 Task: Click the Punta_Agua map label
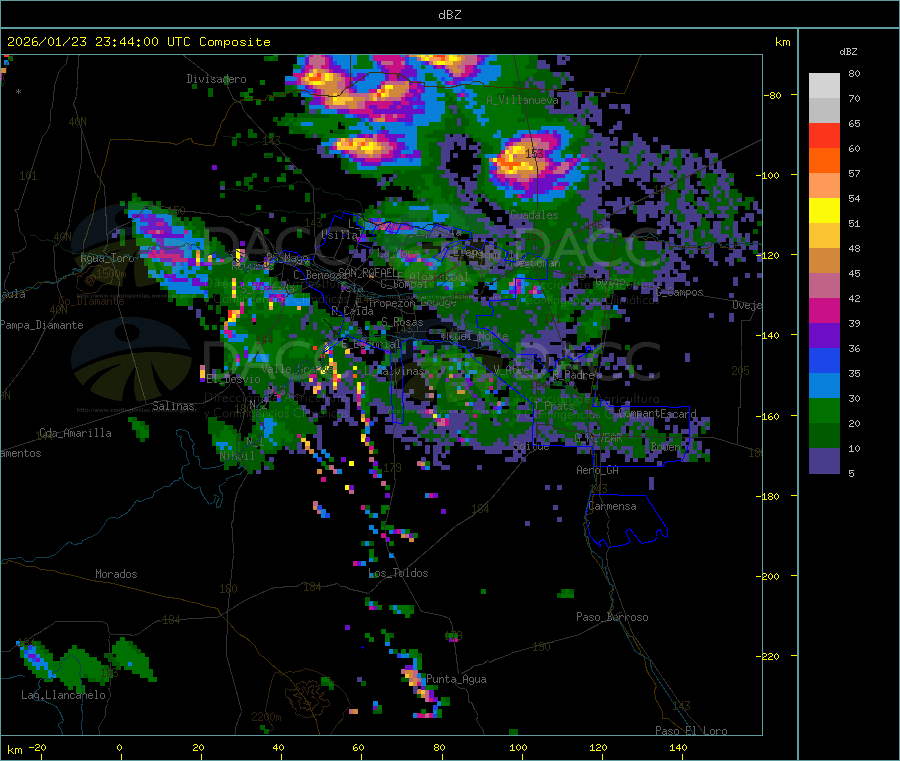pyautogui.click(x=456, y=679)
